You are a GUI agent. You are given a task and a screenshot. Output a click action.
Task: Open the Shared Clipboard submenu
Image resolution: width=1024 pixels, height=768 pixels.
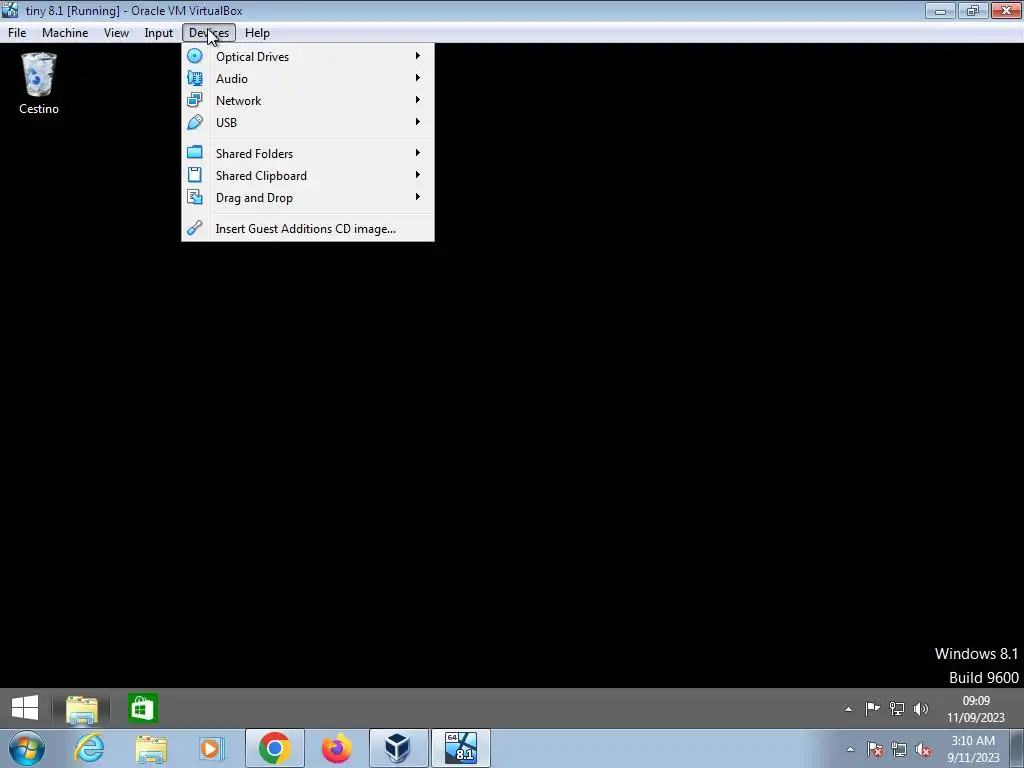[308, 176]
